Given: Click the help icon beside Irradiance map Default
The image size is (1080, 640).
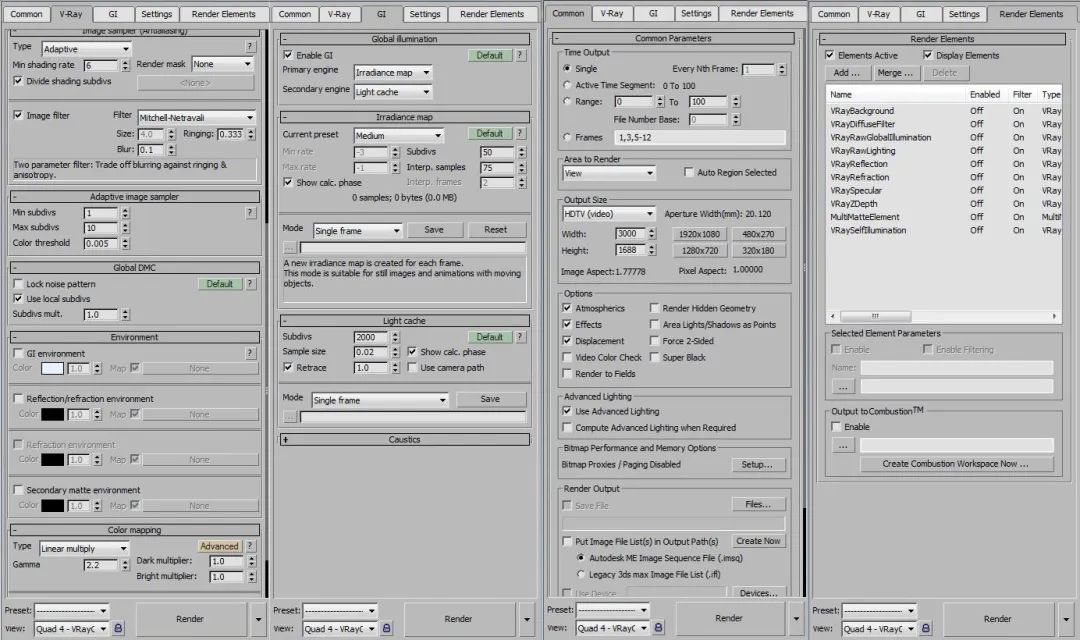Looking at the screenshot, I should click(x=520, y=133).
